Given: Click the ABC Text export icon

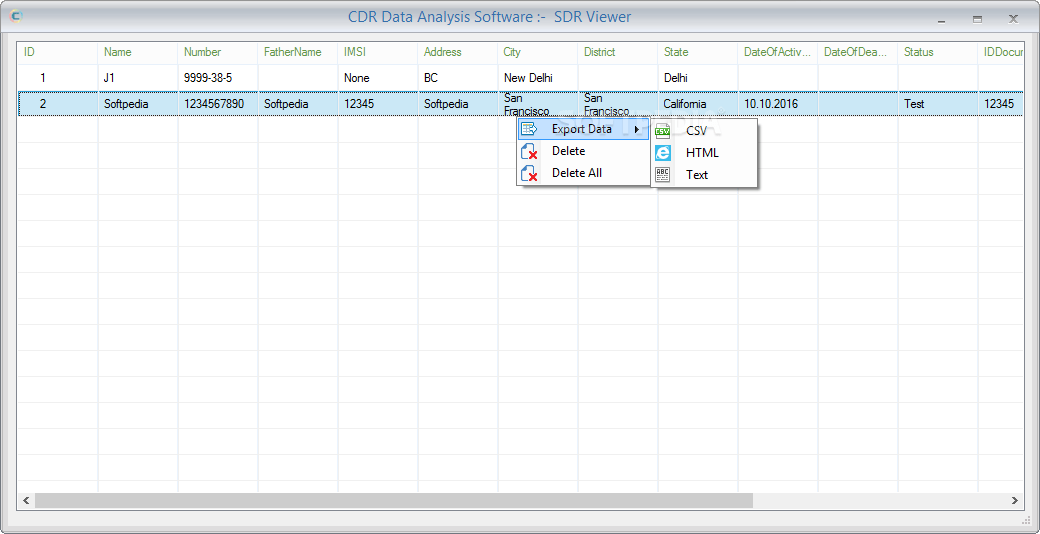Looking at the screenshot, I should pos(663,175).
